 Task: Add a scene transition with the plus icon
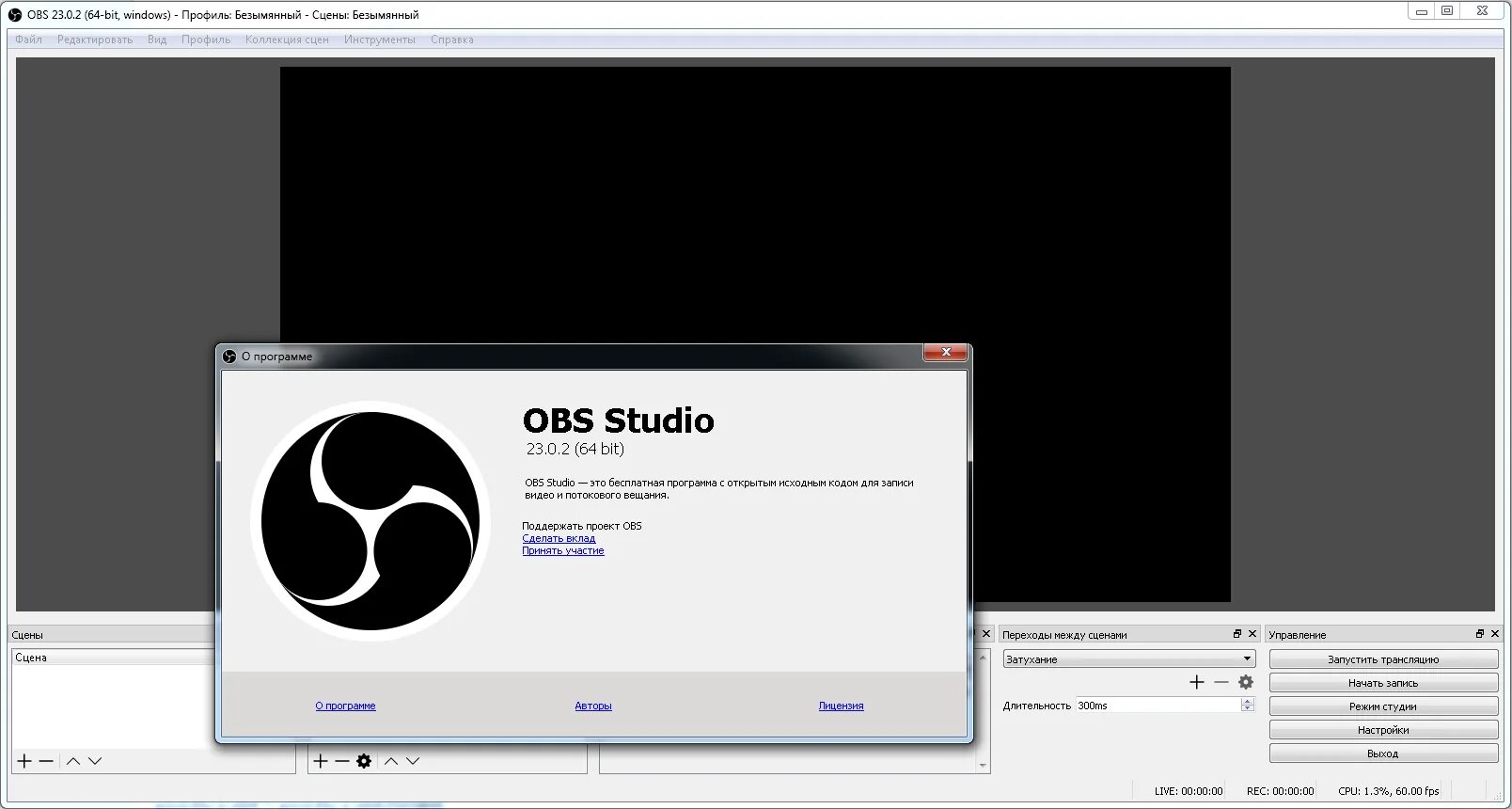click(x=1197, y=682)
